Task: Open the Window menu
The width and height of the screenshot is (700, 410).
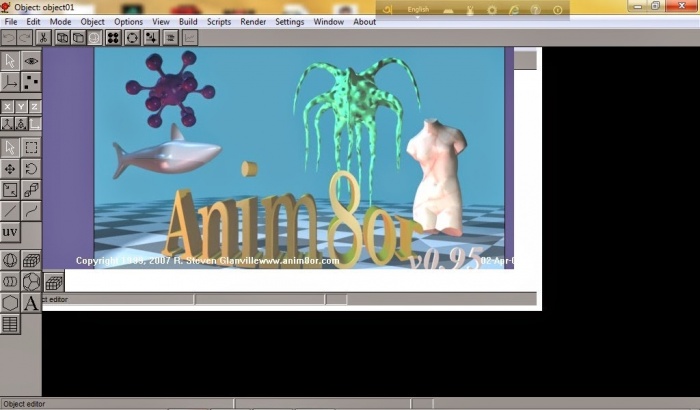Action: (x=329, y=21)
